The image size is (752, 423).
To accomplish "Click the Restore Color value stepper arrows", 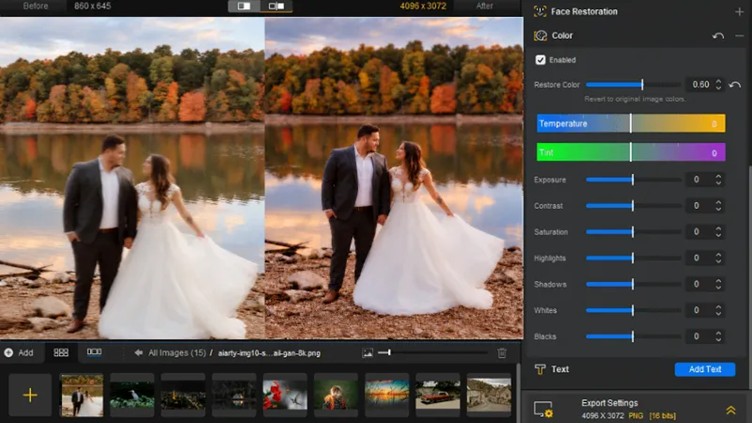I will coord(718,85).
